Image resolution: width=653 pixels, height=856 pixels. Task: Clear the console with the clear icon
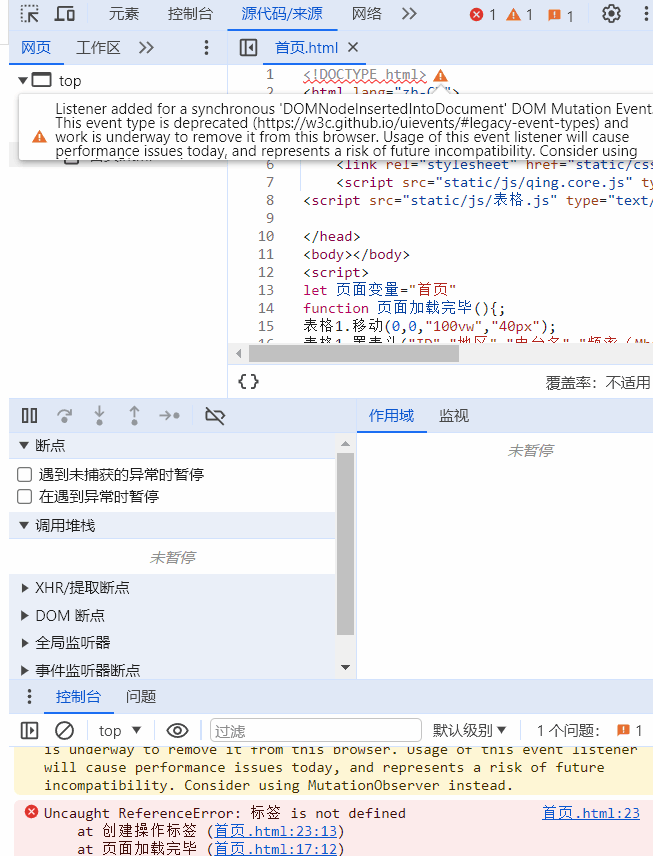[x=64, y=730]
